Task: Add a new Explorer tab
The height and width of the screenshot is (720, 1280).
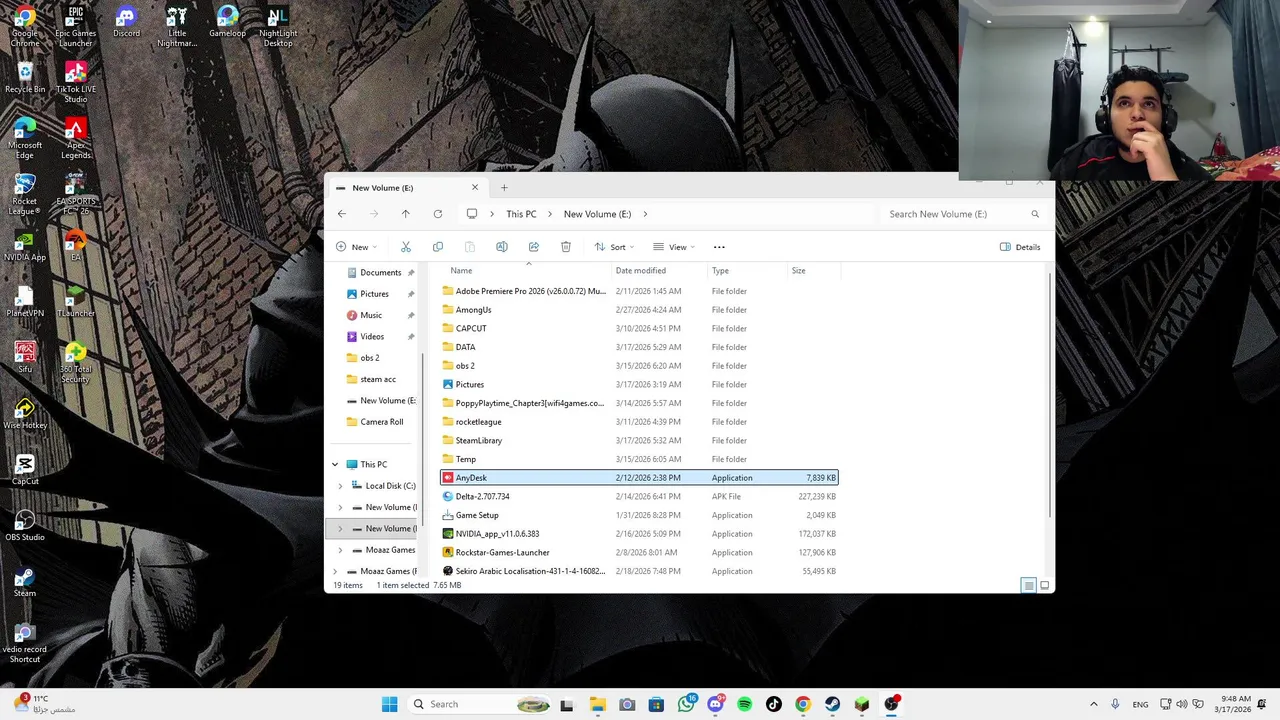Action: point(504,187)
